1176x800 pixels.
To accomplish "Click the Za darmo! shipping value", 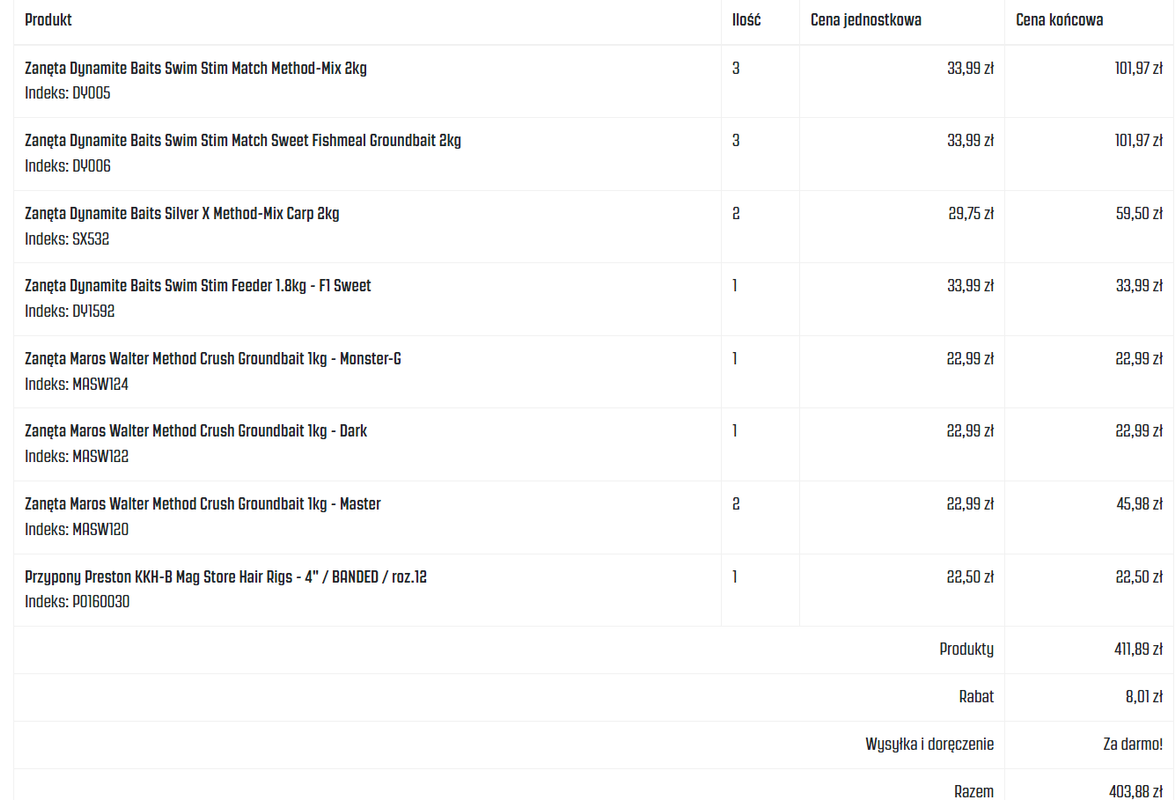I will [1132, 745].
